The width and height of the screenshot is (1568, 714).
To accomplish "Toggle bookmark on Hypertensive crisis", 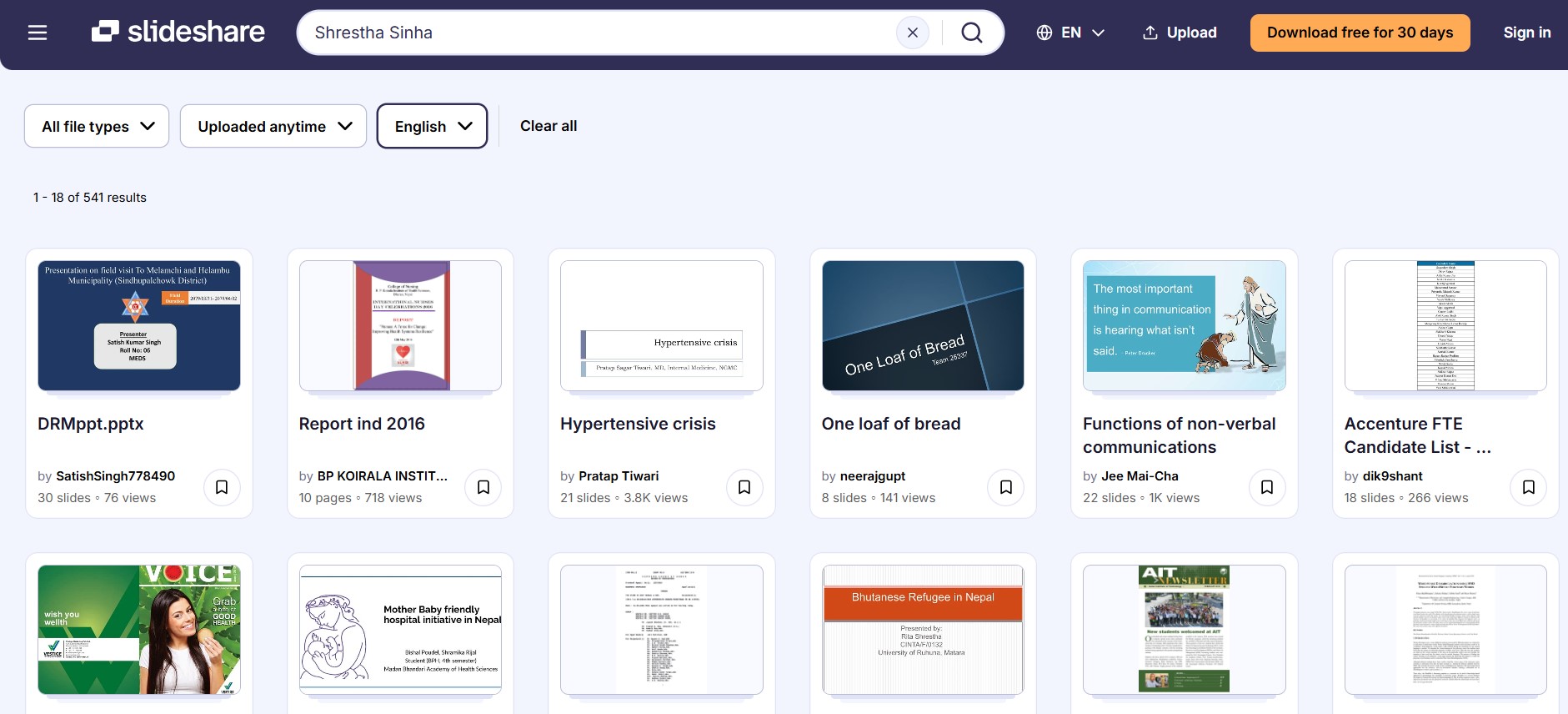I will 744,487.
